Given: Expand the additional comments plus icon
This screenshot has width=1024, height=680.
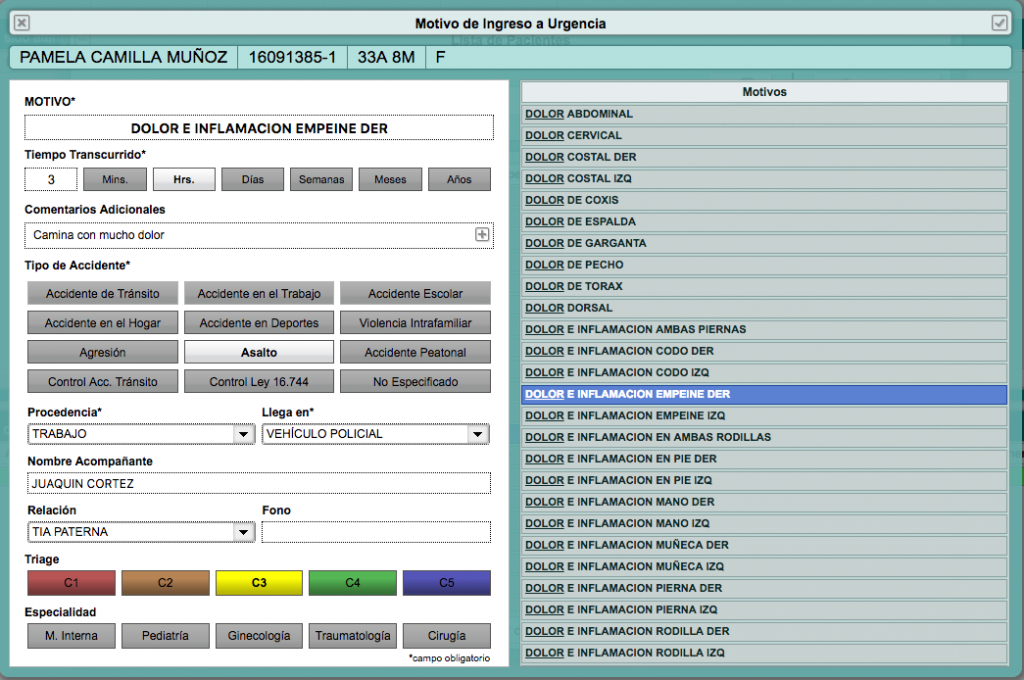Looking at the screenshot, I should [482, 235].
